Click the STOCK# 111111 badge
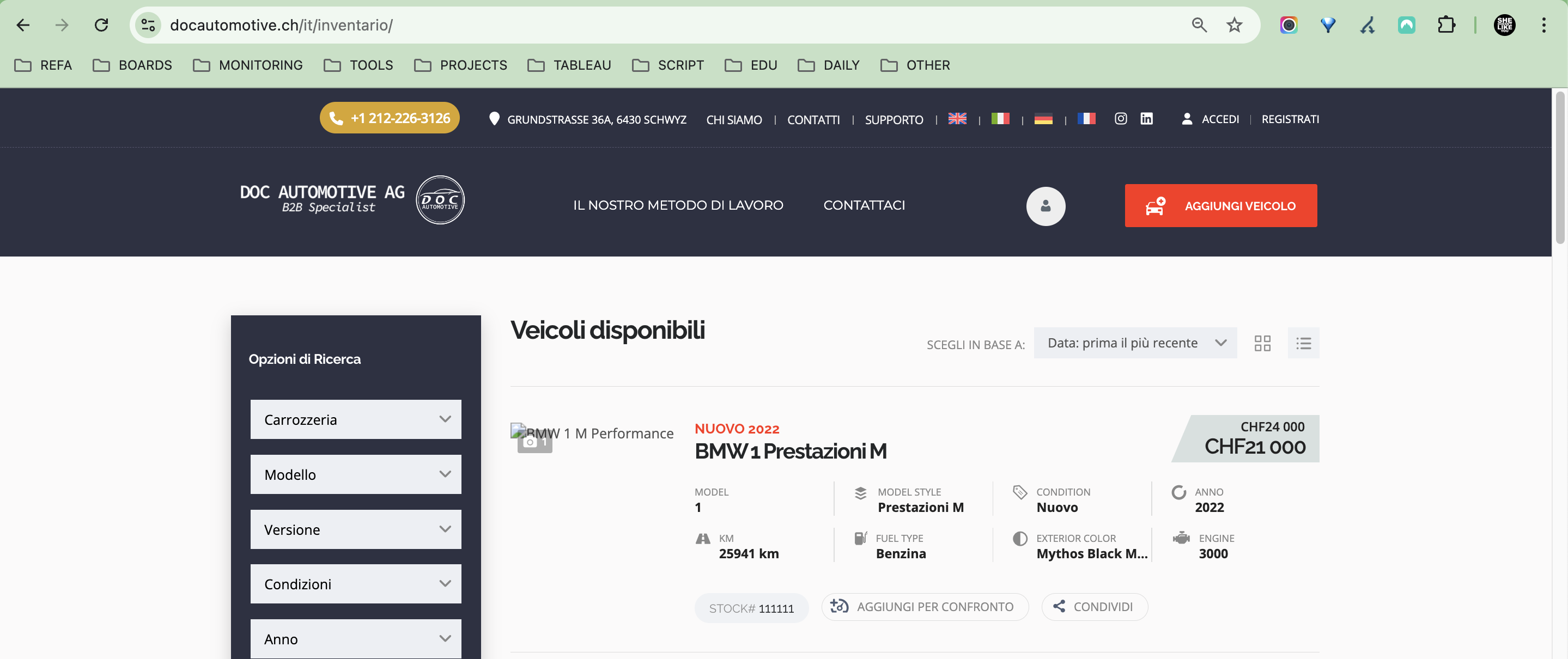 point(751,608)
